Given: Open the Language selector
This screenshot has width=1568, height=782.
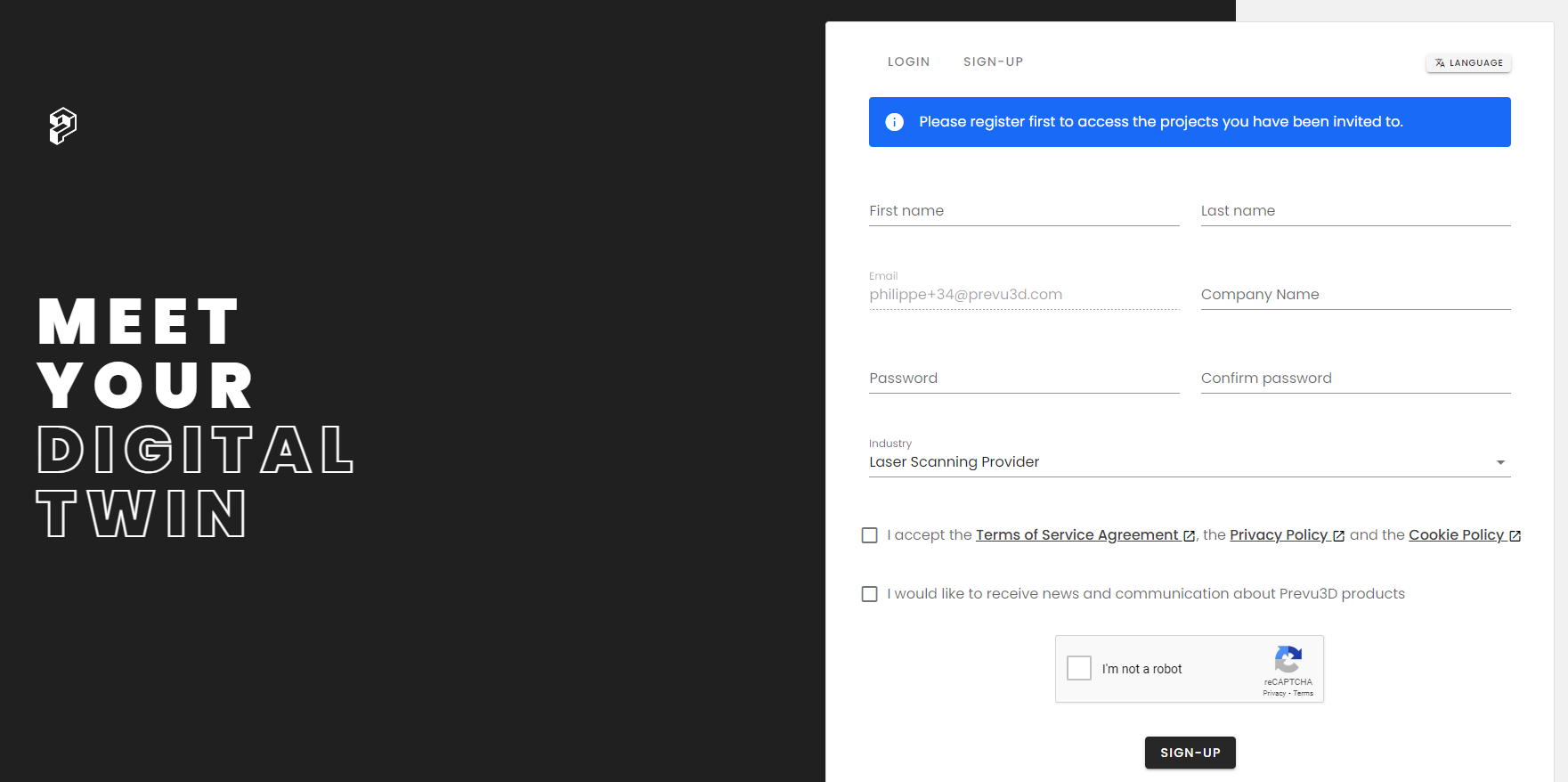Looking at the screenshot, I should [x=1468, y=63].
